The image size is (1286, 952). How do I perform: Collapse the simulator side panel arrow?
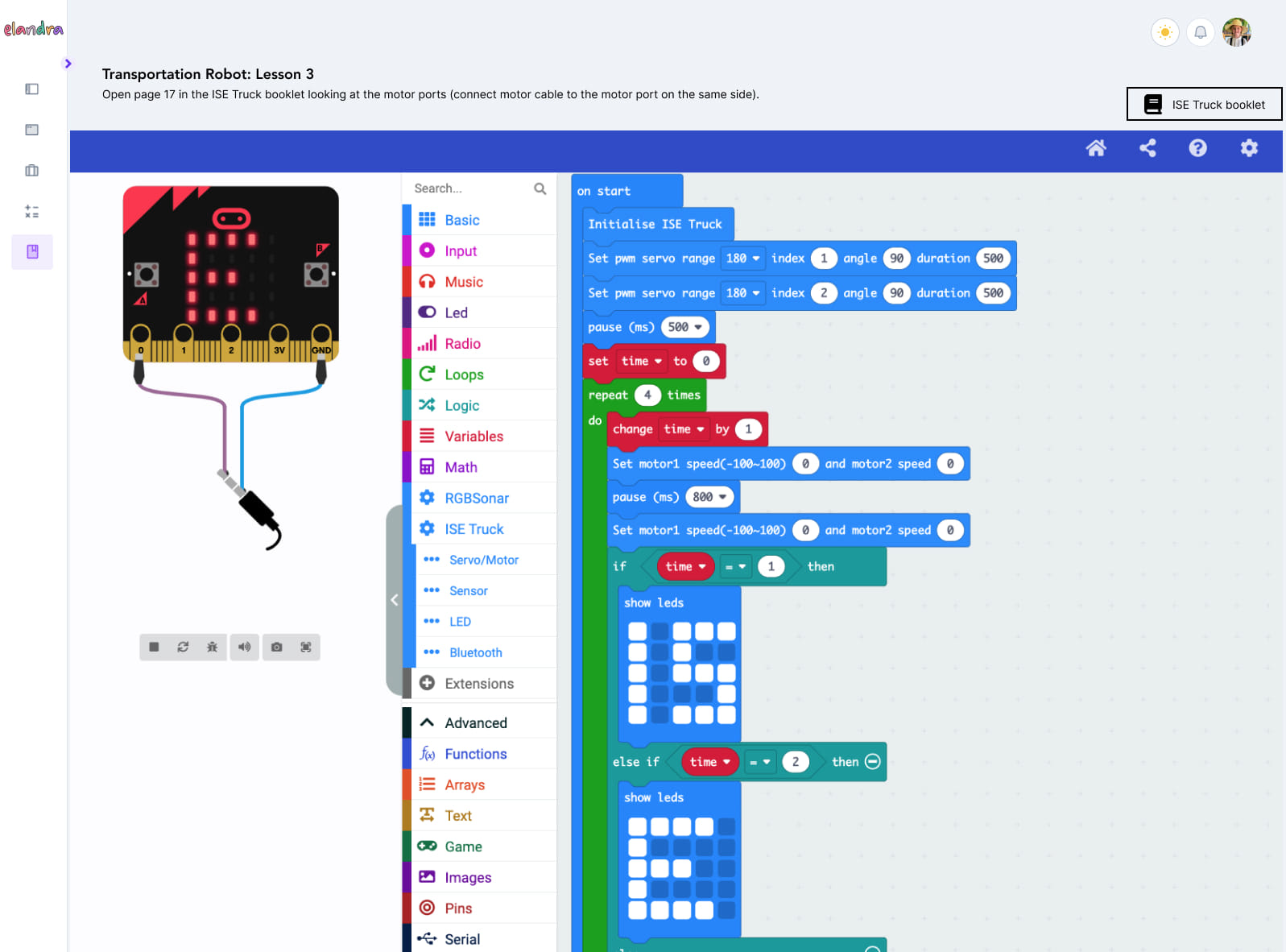tap(395, 600)
